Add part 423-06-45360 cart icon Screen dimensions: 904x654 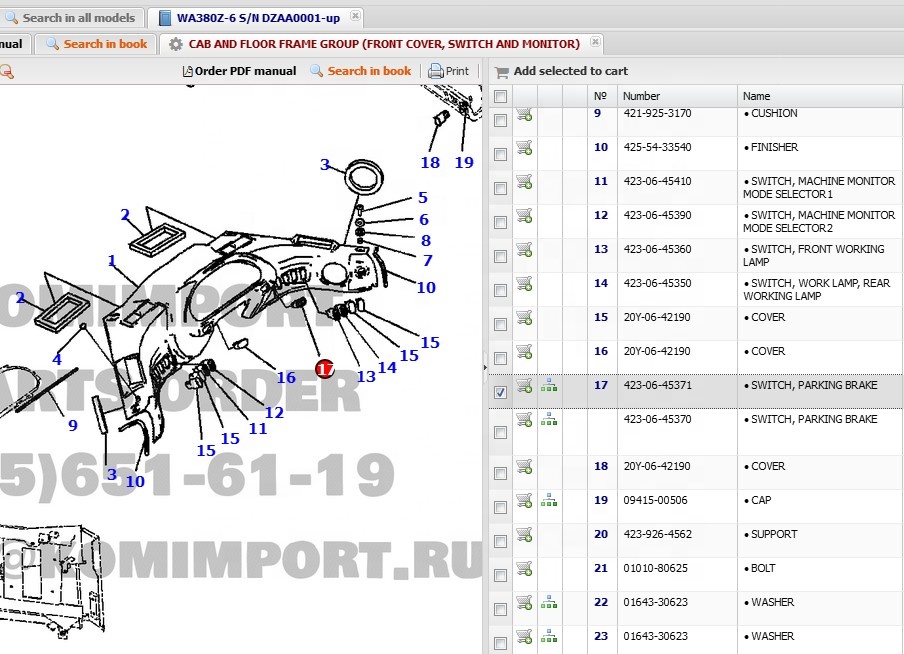click(x=524, y=250)
